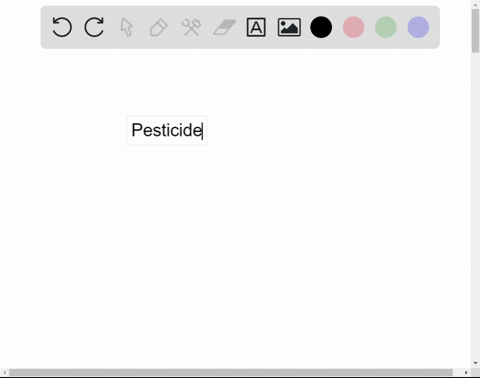Select the pen drawing tool
Image resolution: width=480 pixels, height=378 pixels.
(x=159, y=27)
